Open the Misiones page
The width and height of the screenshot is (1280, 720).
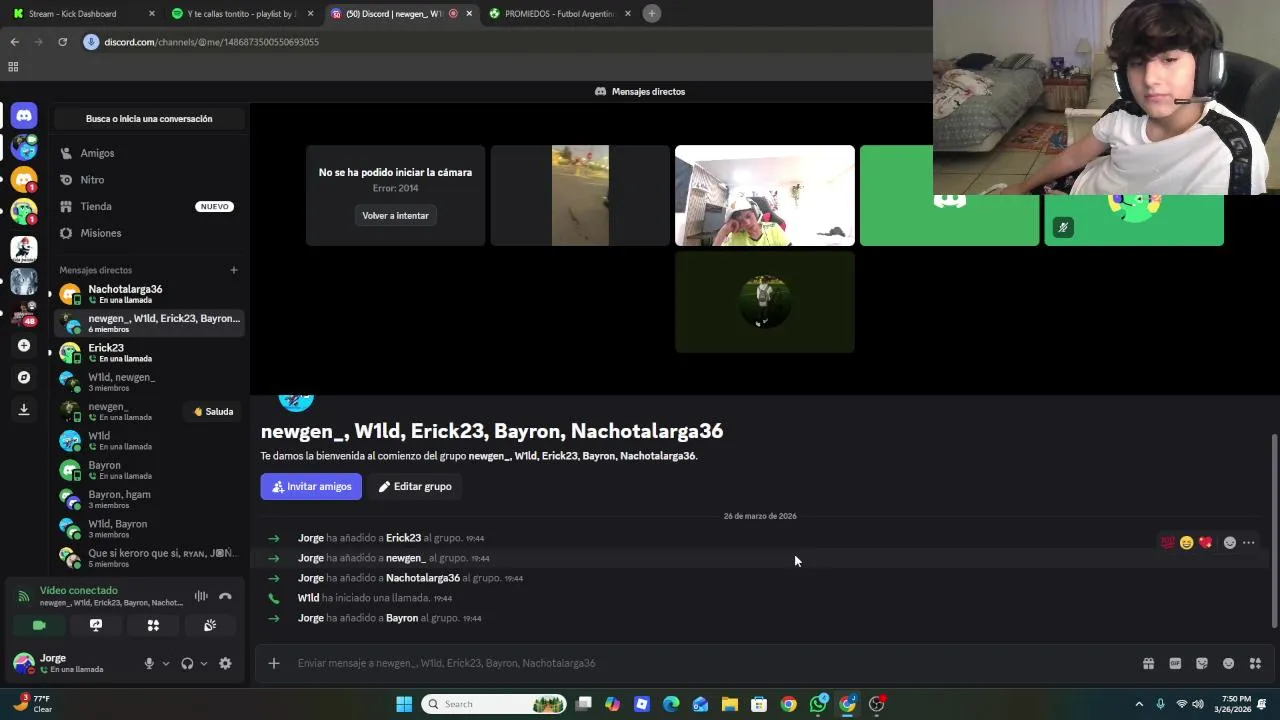click(x=149, y=233)
